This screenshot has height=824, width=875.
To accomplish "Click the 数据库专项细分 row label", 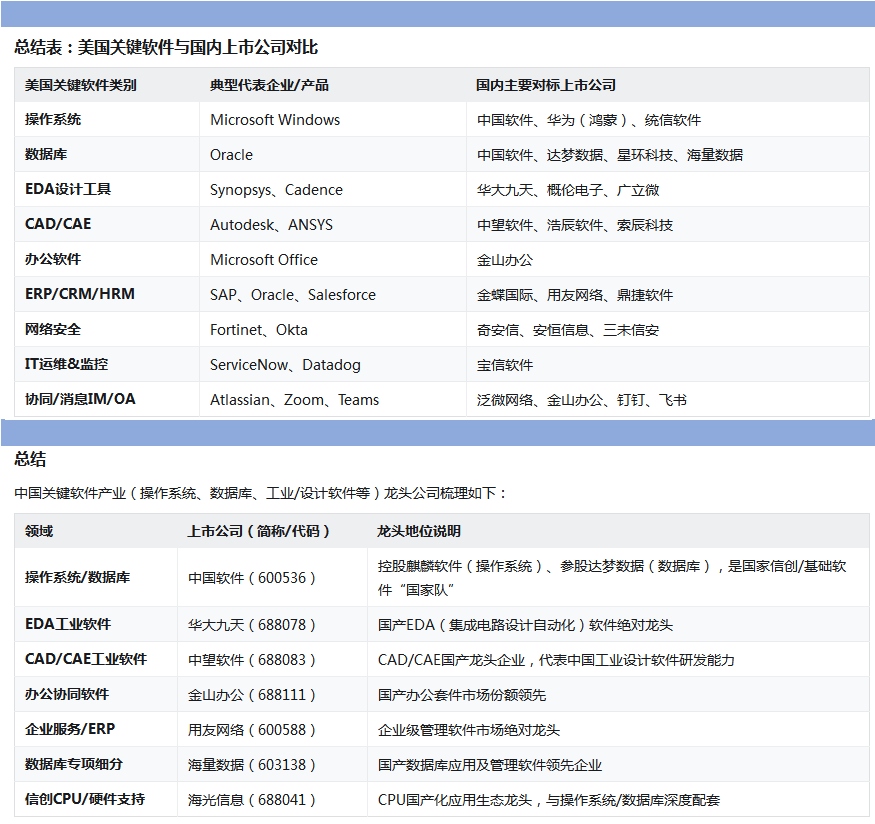I will click(x=74, y=764).
